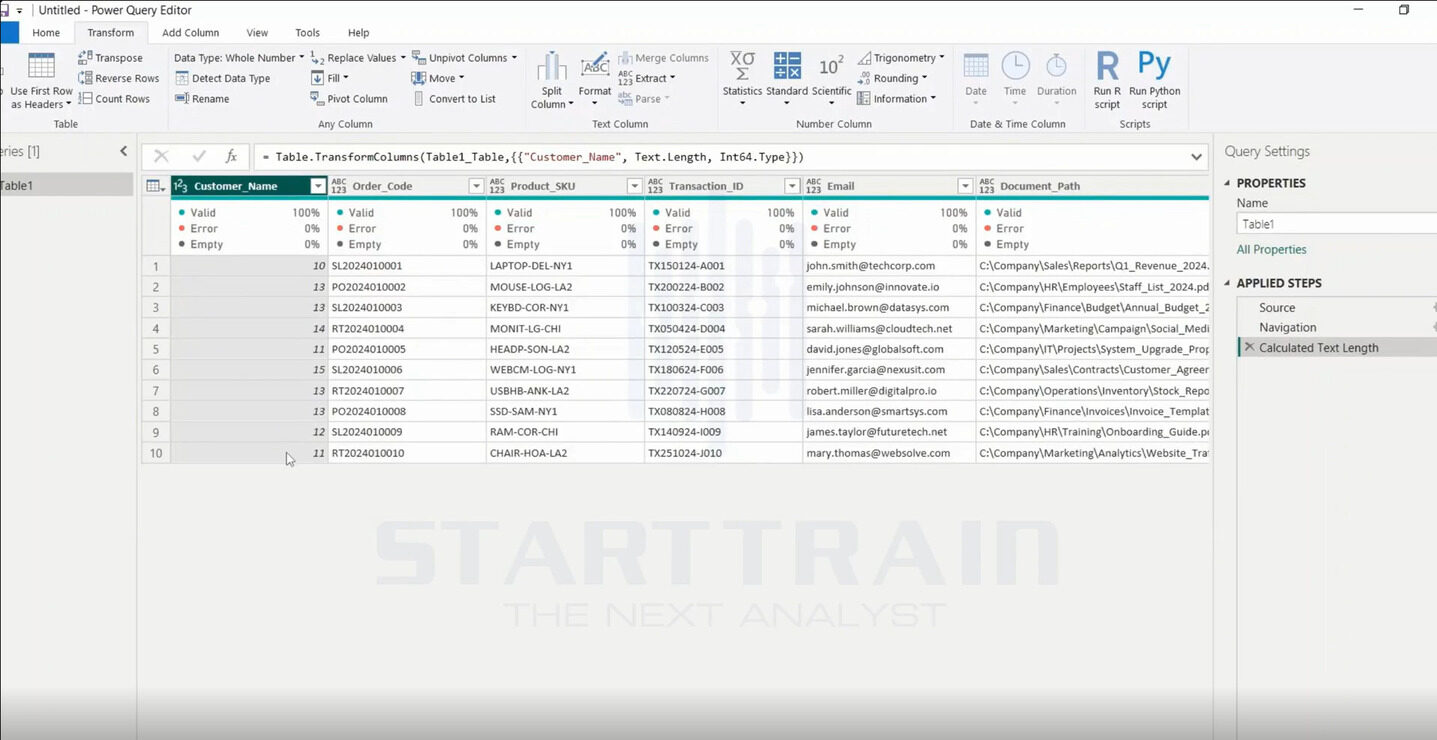Viewport: 1437px width, 740px height.
Task: Select the Table1 query
Action: point(66,185)
